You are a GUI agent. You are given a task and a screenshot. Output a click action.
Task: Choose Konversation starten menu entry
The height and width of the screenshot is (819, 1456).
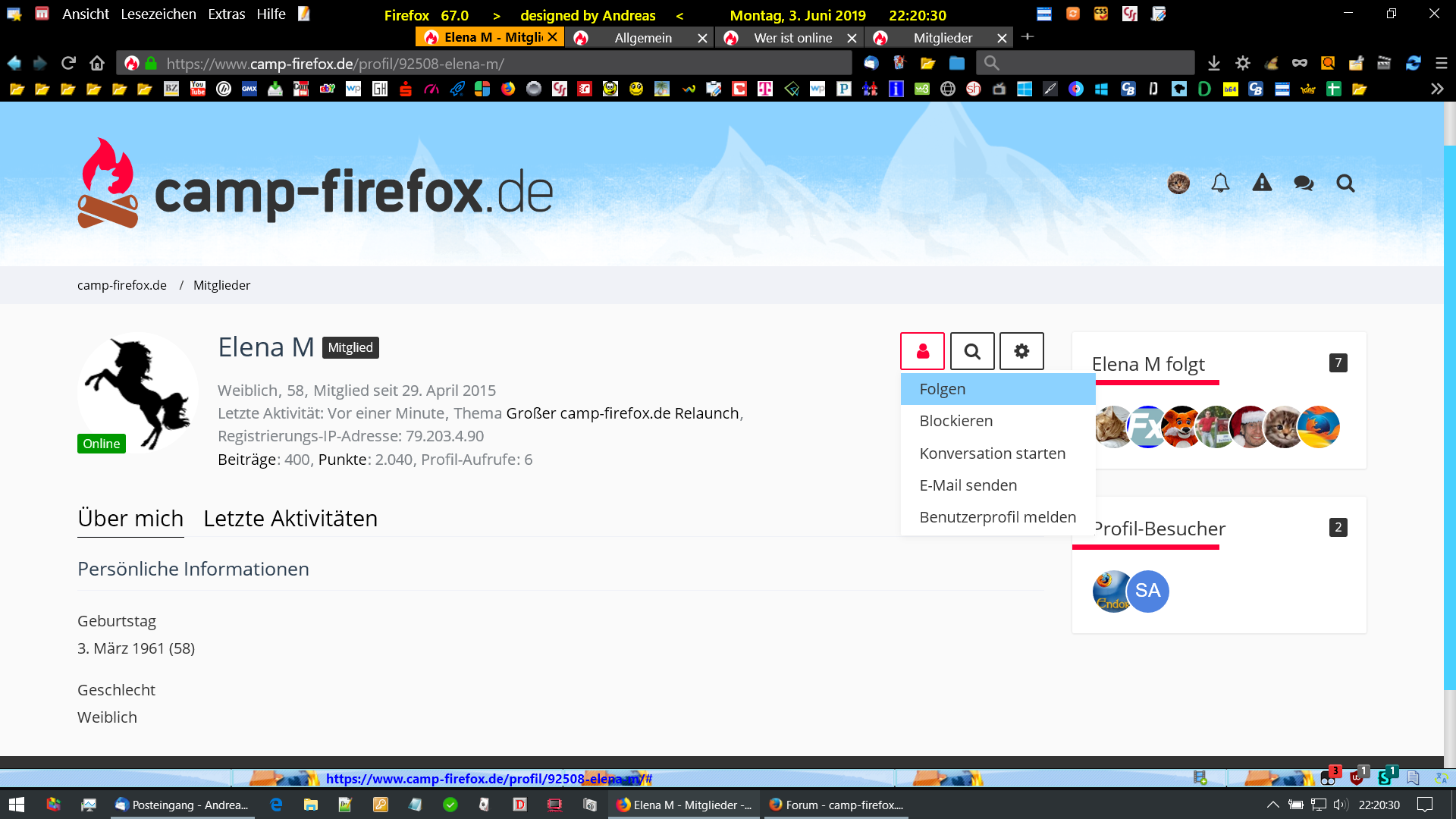click(x=992, y=453)
